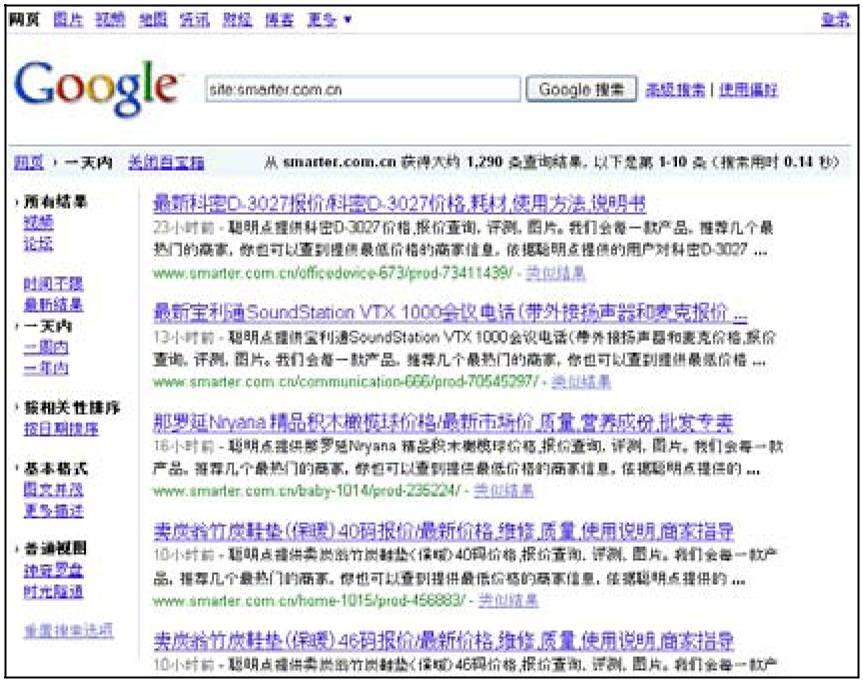
Task: Open similar results for home-1015 result
Action: coord(509,600)
